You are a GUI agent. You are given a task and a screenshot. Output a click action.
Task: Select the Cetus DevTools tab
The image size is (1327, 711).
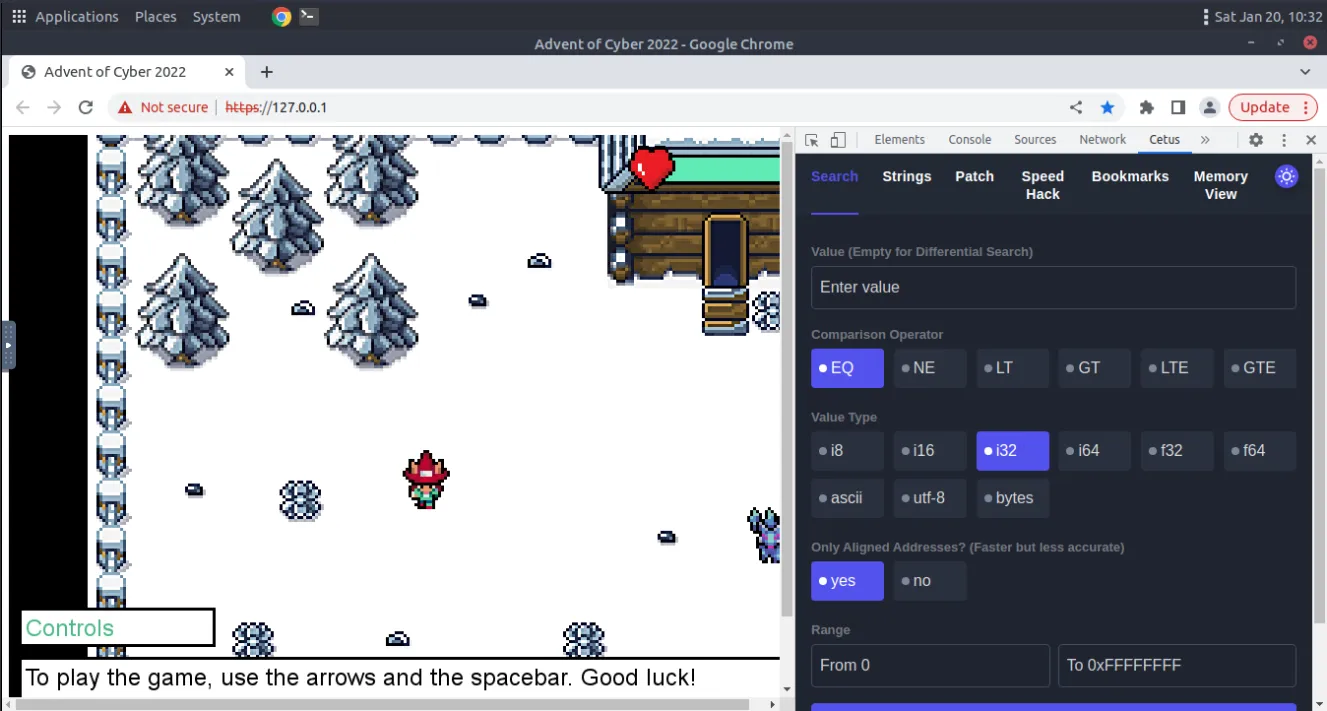[1165, 140]
